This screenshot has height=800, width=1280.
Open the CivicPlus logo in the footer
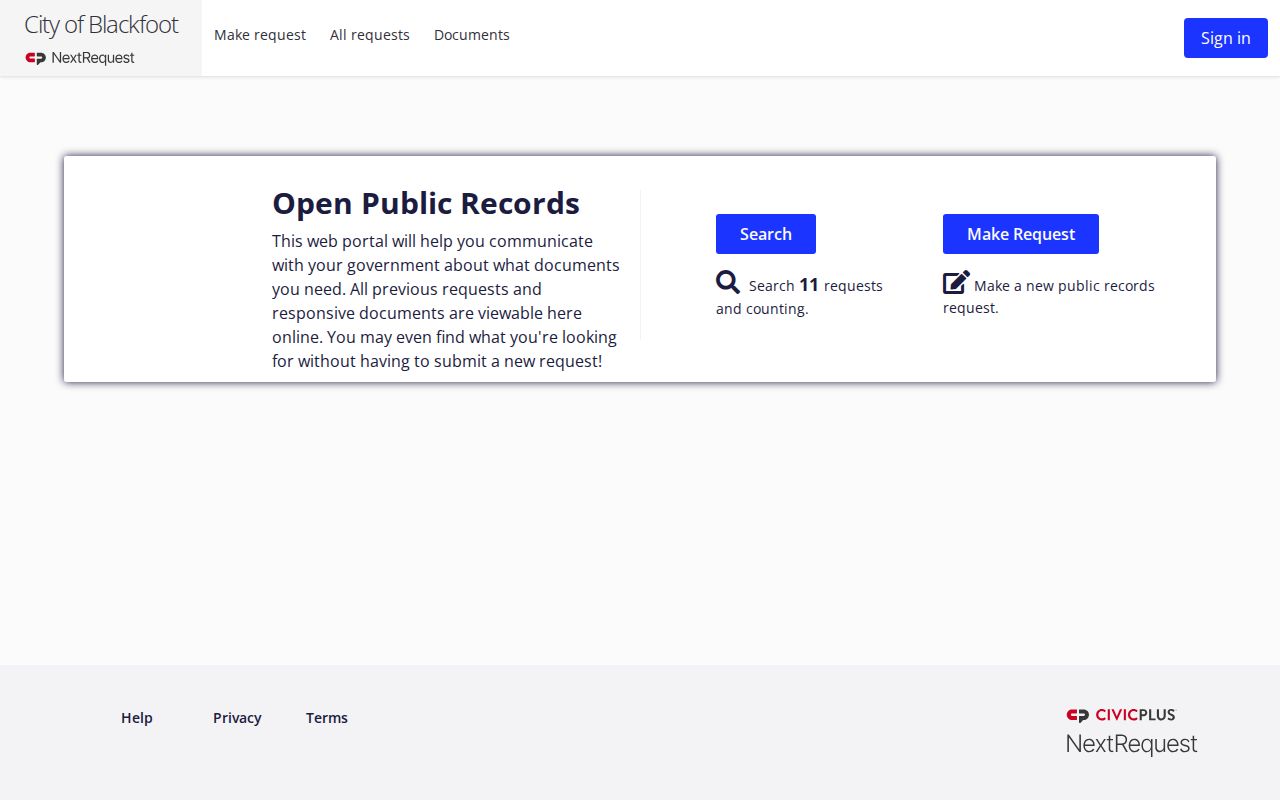point(1121,715)
